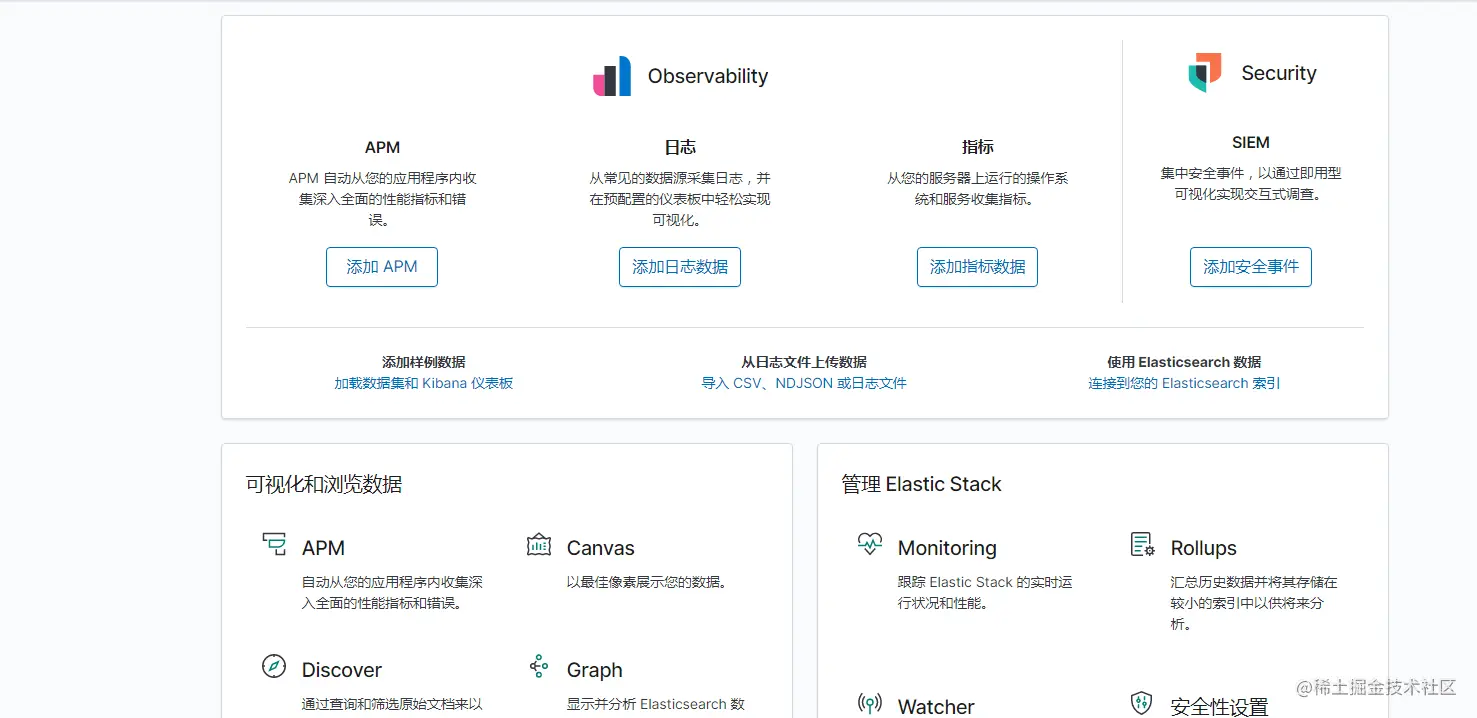Click the 添加样例数据 label
The image size is (1477, 718).
[x=424, y=362]
